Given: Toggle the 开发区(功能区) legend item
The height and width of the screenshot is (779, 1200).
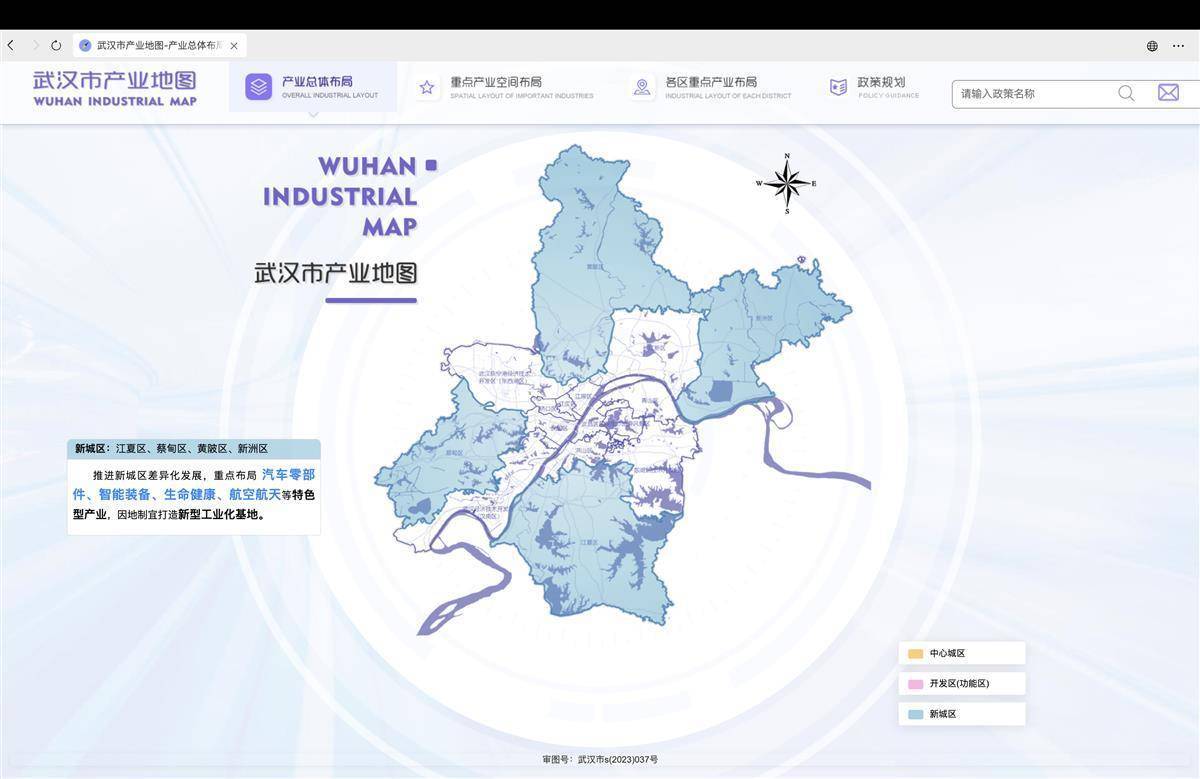Looking at the screenshot, I should (961, 684).
